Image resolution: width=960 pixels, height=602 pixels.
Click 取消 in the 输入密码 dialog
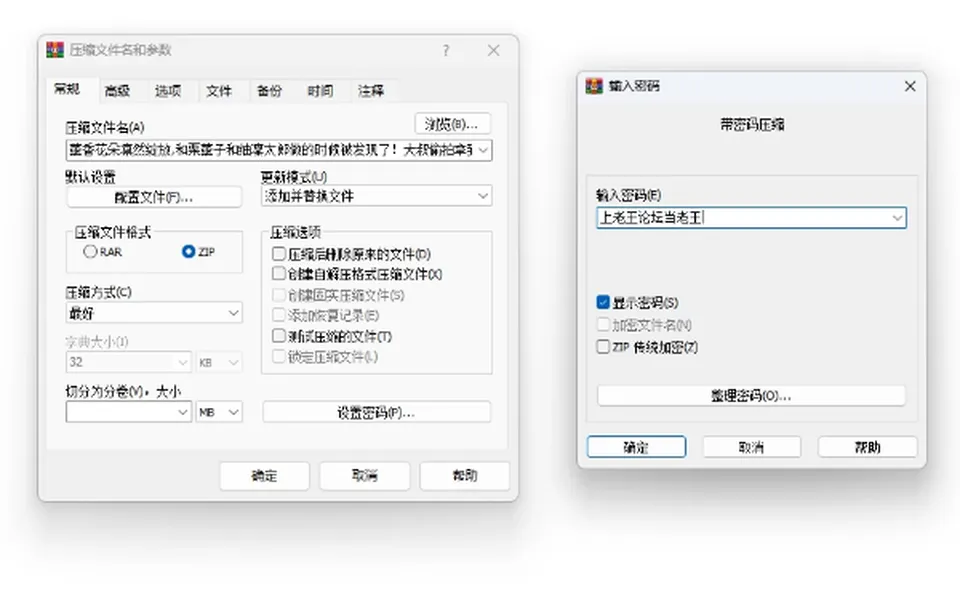(751, 447)
